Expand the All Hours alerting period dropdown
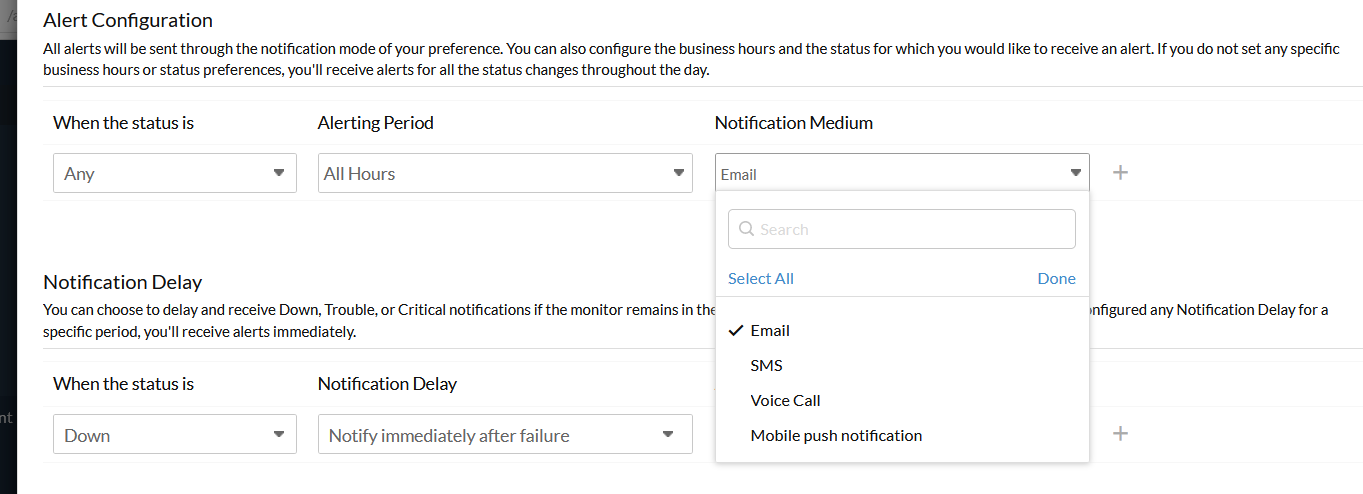 505,173
